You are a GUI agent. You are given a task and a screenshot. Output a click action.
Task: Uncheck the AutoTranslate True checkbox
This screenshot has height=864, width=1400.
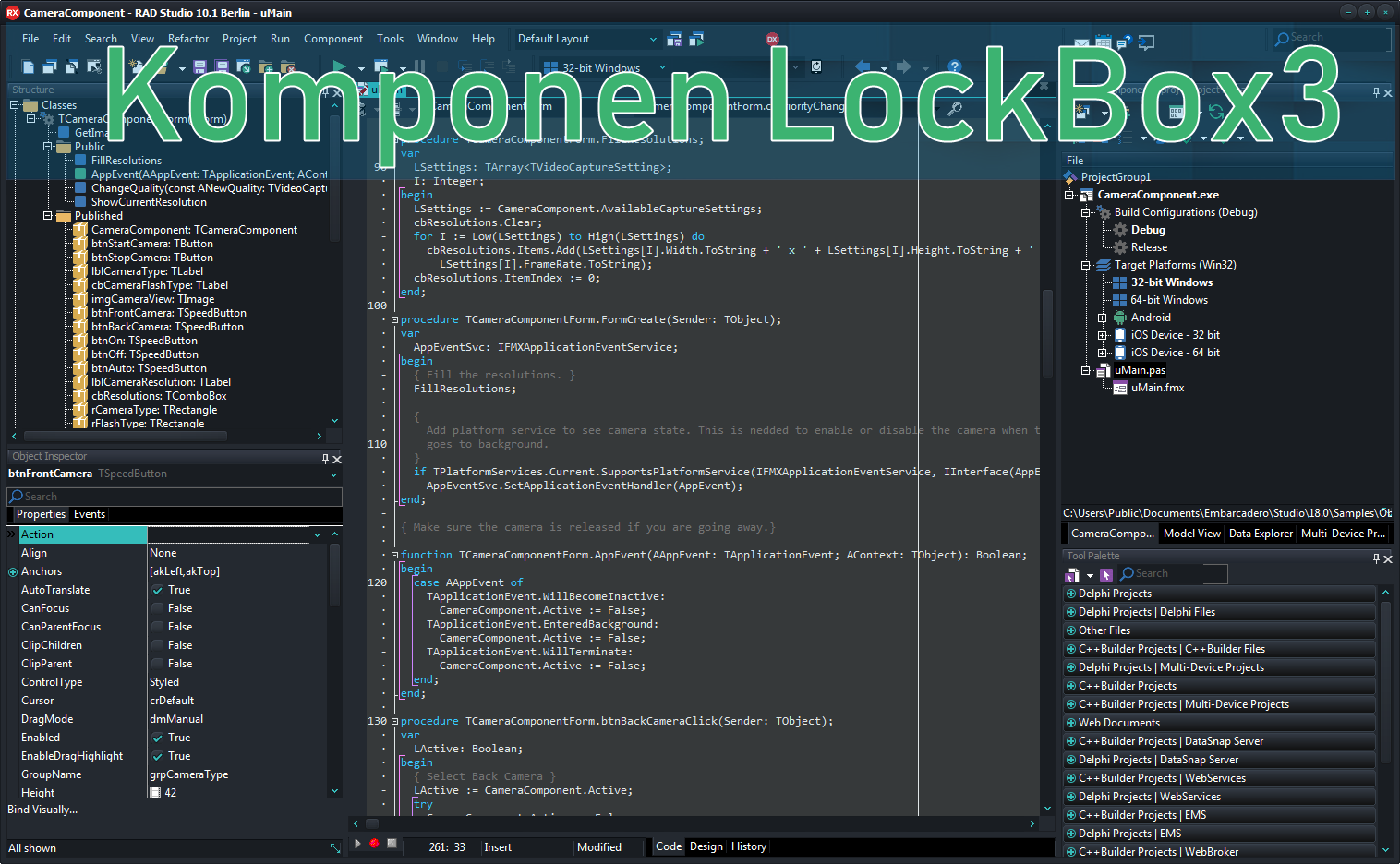click(158, 590)
